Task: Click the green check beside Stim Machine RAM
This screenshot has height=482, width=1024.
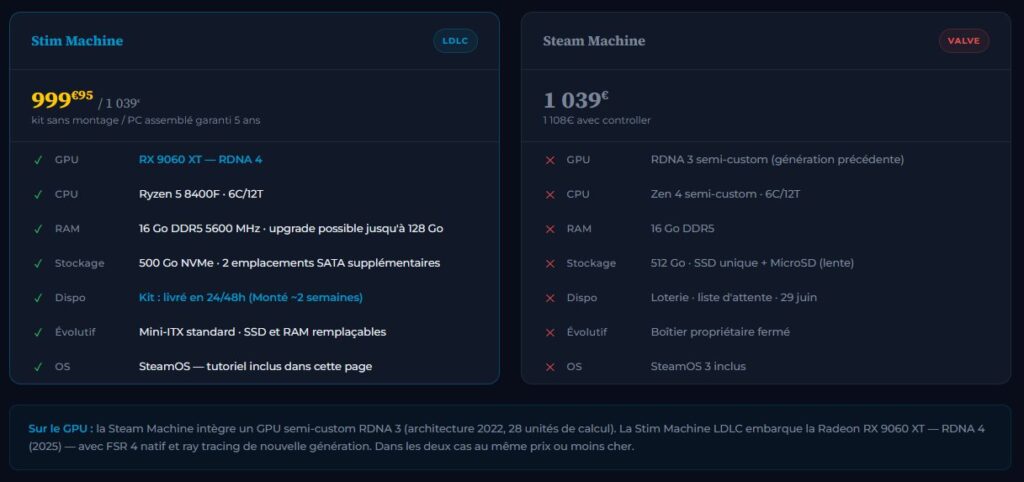Action: click(x=38, y=229)
